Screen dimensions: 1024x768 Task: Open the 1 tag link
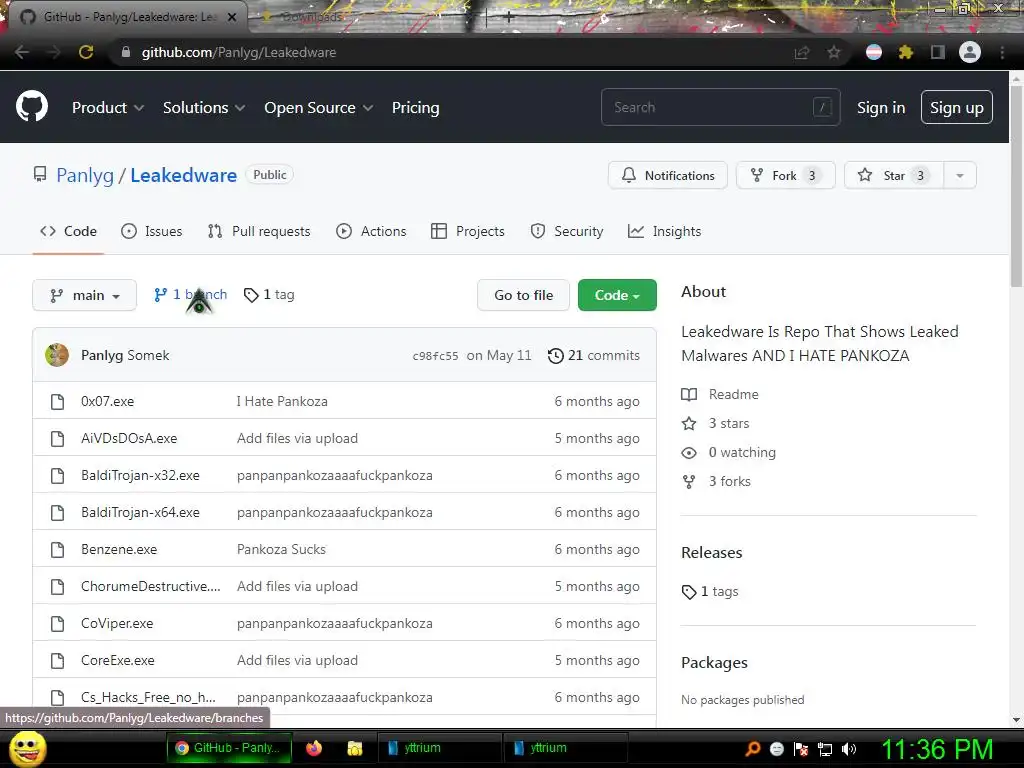pyautogui.click(x=269, y=295)
